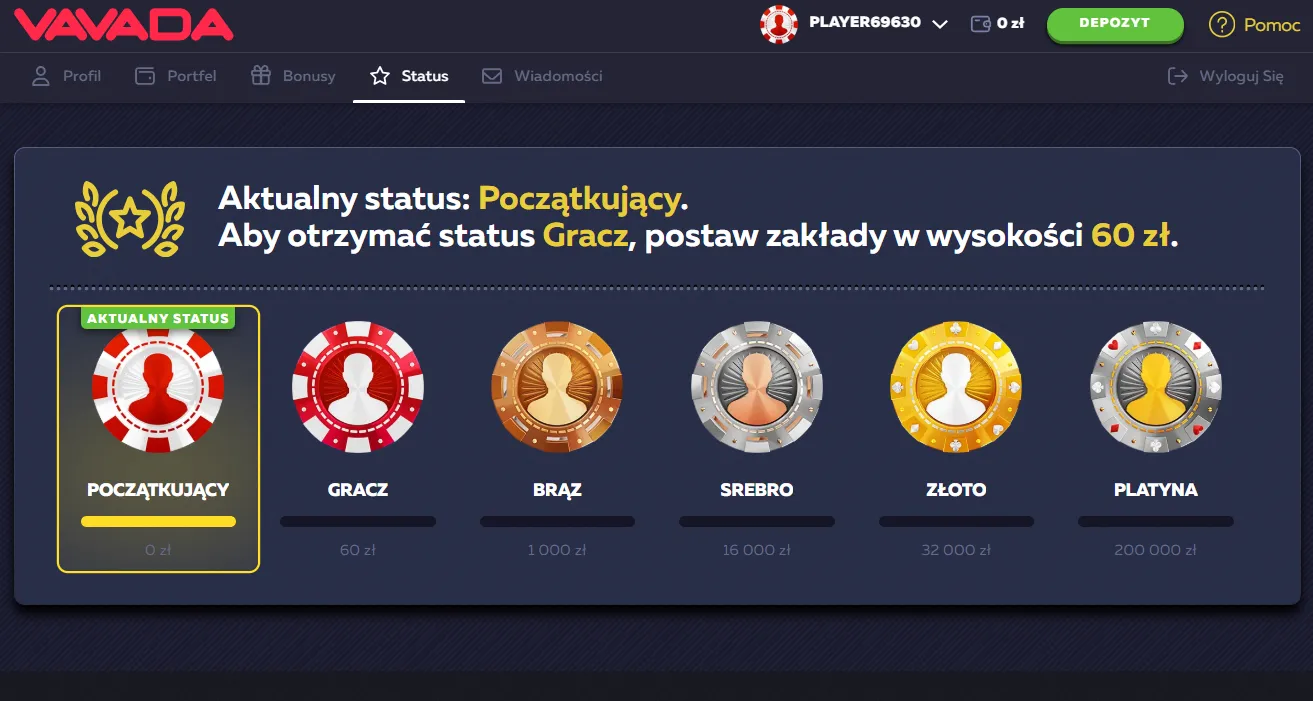Viewport: 1313px width, 701px height.
Task: Click the DEPOZYT button
Action: point(1115,24)
